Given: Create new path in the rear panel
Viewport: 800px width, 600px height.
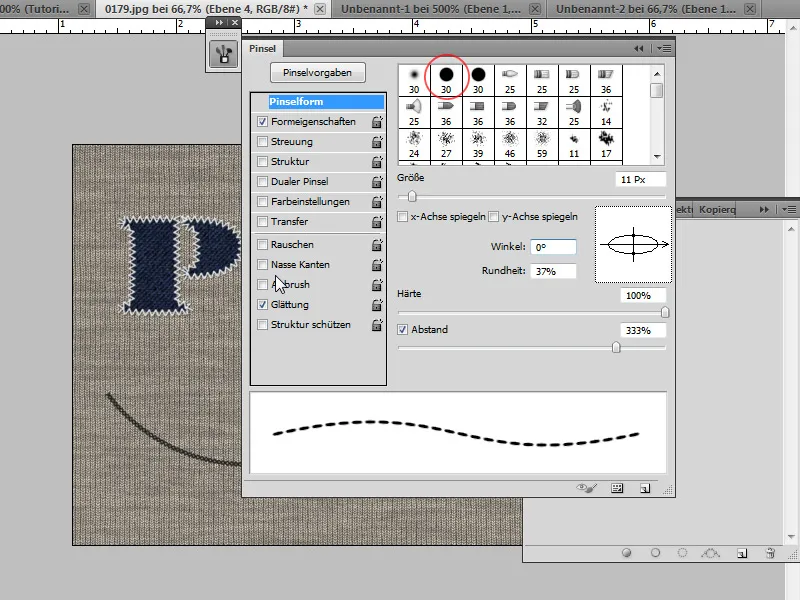Looking at the screenshot, I should 742,553.
